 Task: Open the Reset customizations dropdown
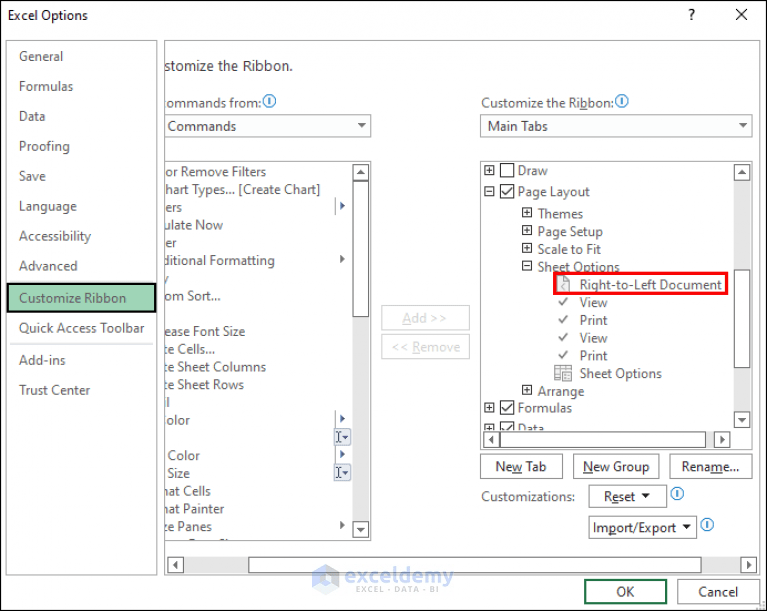[x=627, y=497]
